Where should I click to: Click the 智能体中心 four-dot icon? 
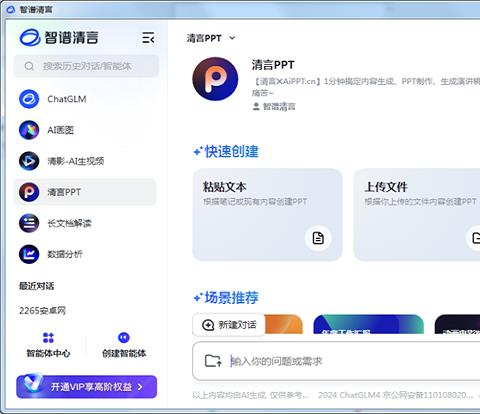click(x=48, y=338)
